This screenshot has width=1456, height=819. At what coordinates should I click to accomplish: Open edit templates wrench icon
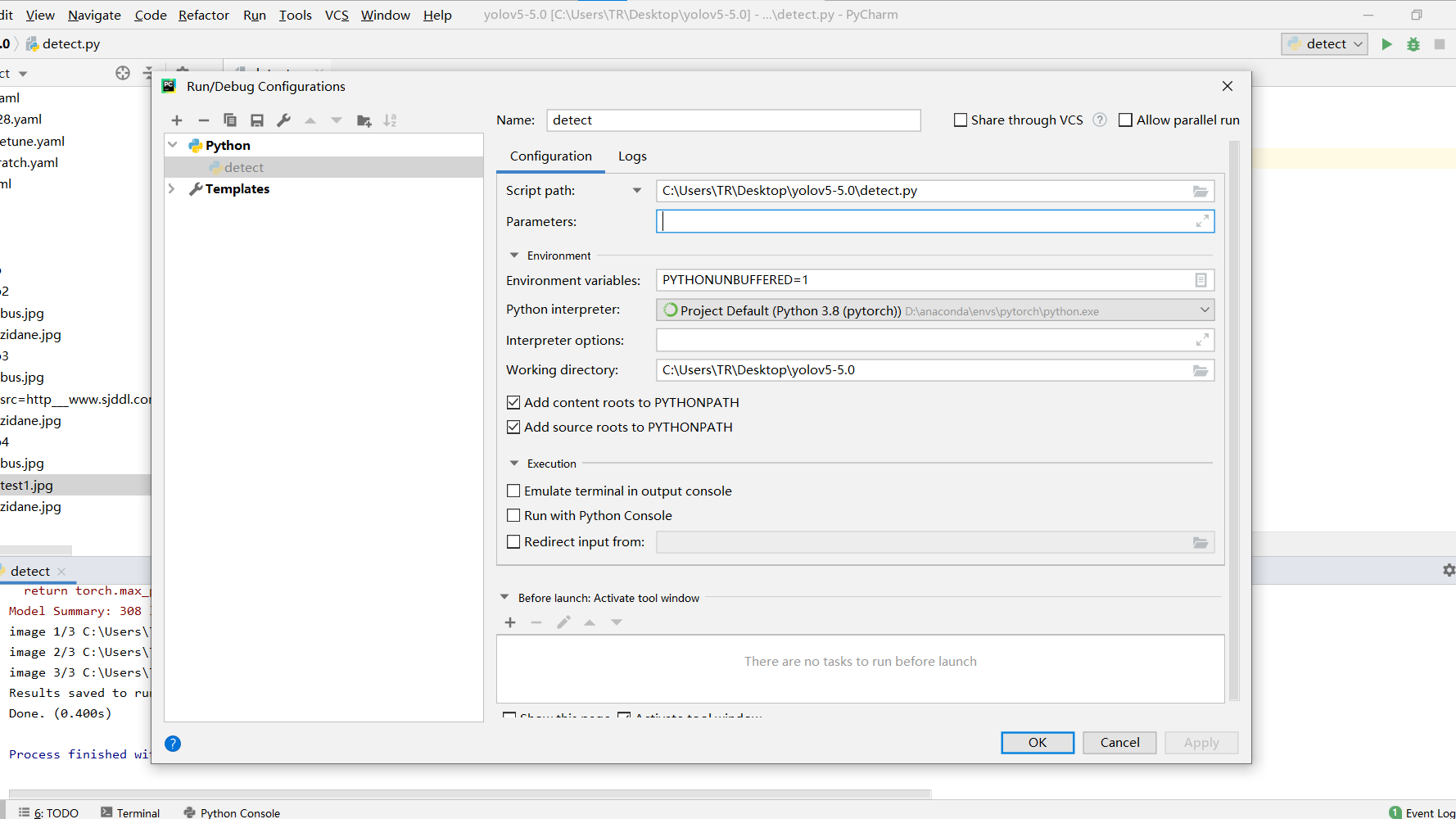[x=284, y=120]
